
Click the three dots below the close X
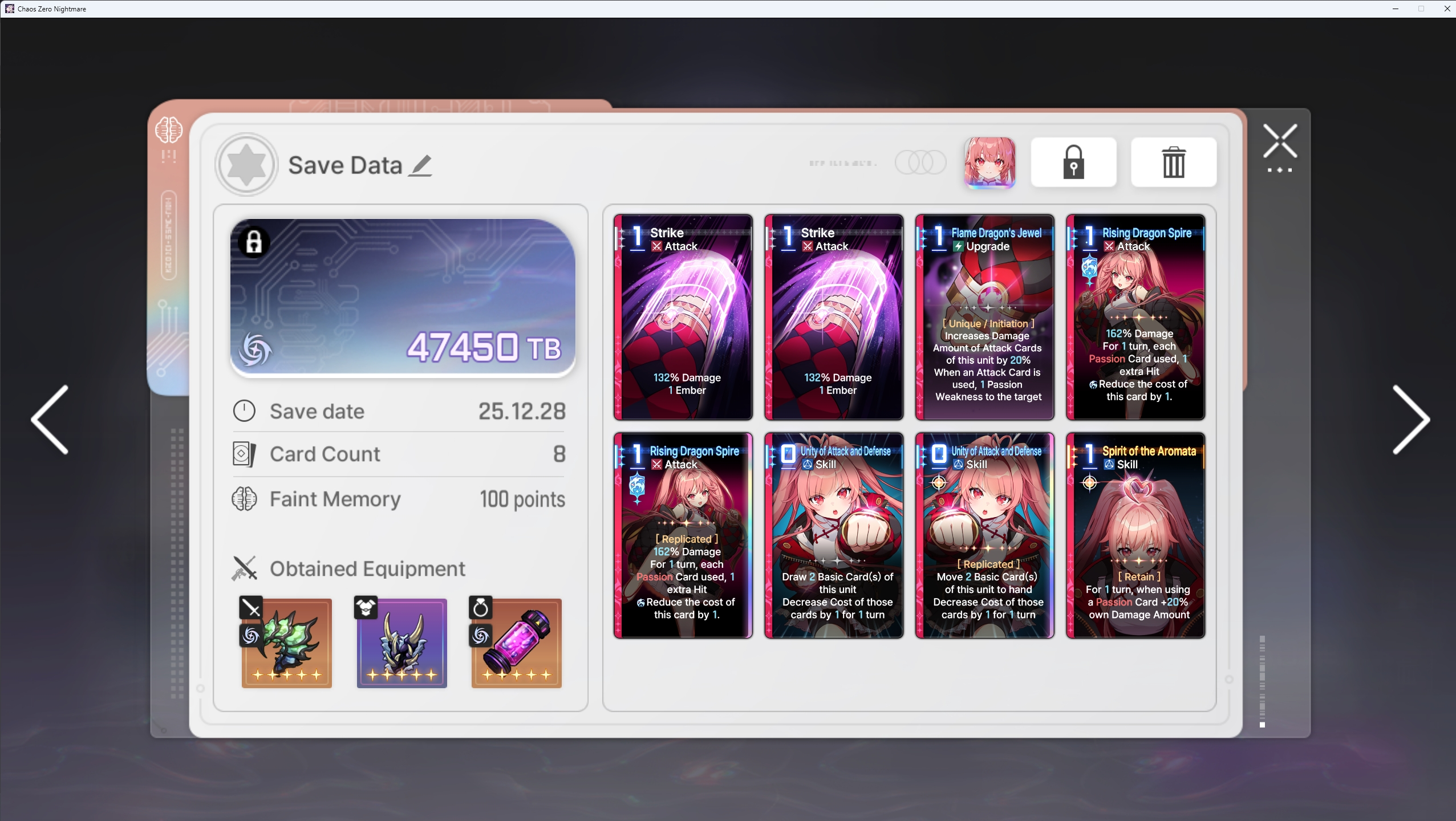click(x=1279, y=170)
